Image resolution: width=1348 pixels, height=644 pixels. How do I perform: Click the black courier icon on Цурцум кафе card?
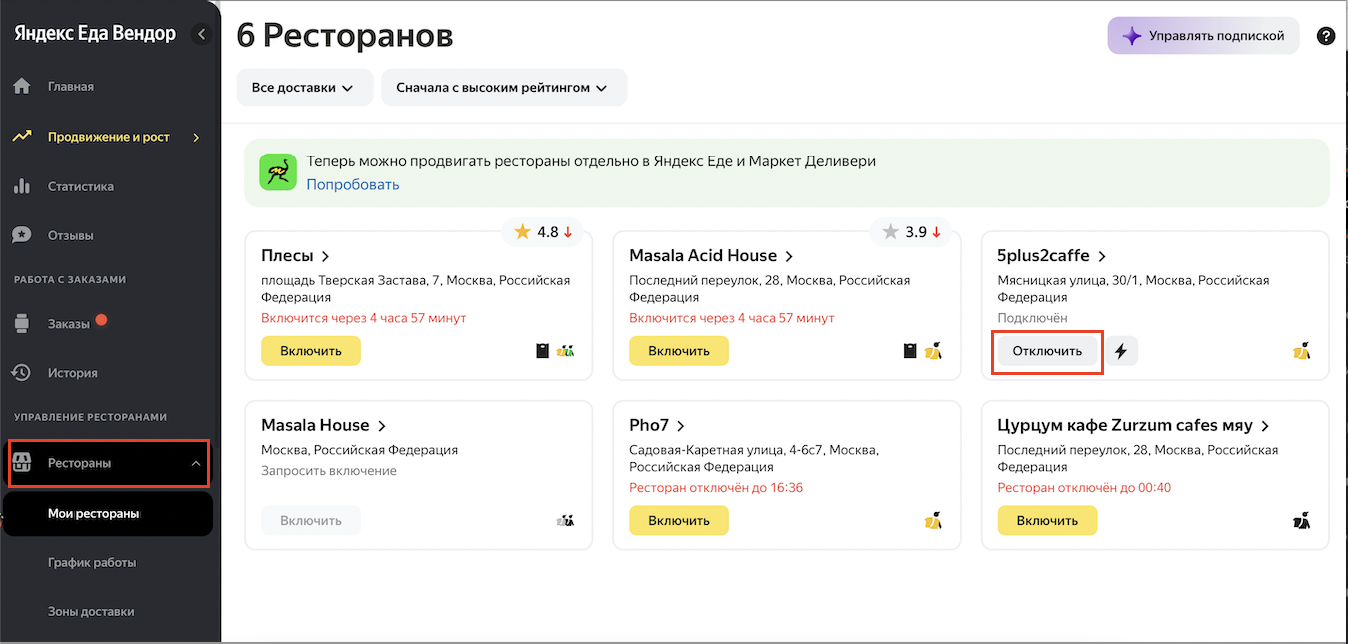pyautogui.click(x=1302, y=520)
